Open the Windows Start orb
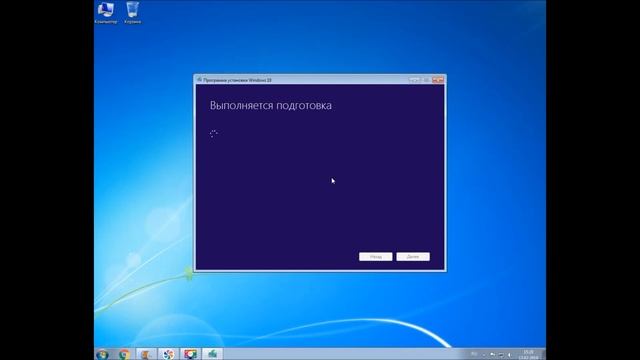This screenshot has width=640, height=360. pos(102,354)
